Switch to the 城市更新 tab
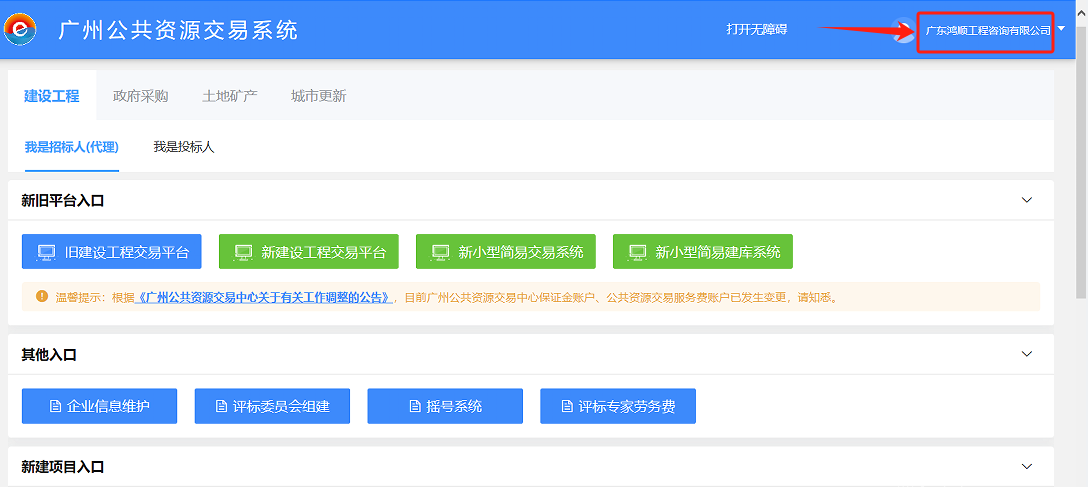1088x487 pixels. (x=318, y=96)
